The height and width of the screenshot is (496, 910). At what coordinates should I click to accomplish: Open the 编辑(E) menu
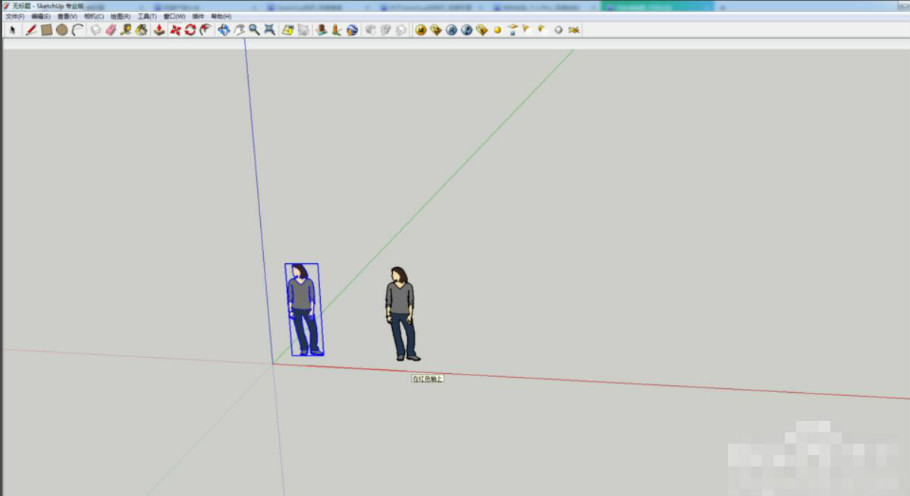tap(41, 16)
